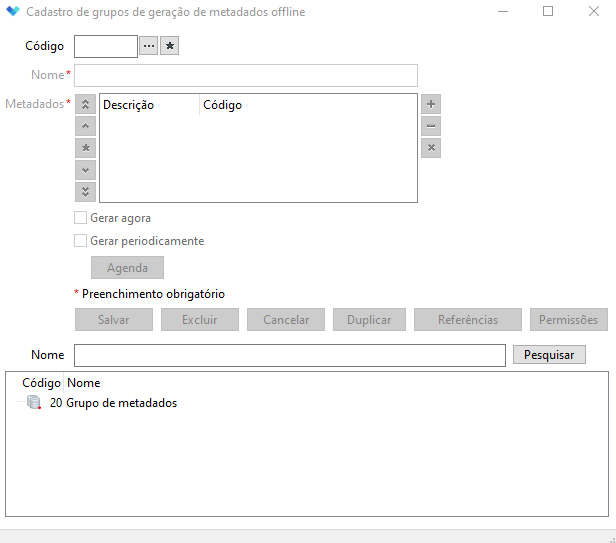Move metadata item up one position
Screen dimensions: 616x543
click(85, 126)
